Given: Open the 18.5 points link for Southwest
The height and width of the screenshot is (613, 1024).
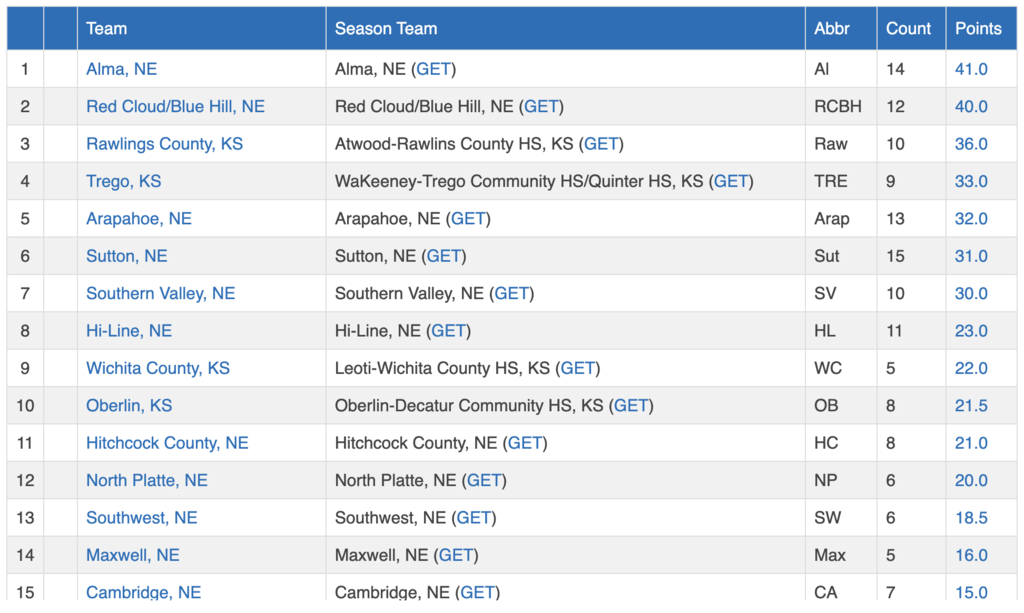Looking at the screenshot, I should tap(971, 518).
